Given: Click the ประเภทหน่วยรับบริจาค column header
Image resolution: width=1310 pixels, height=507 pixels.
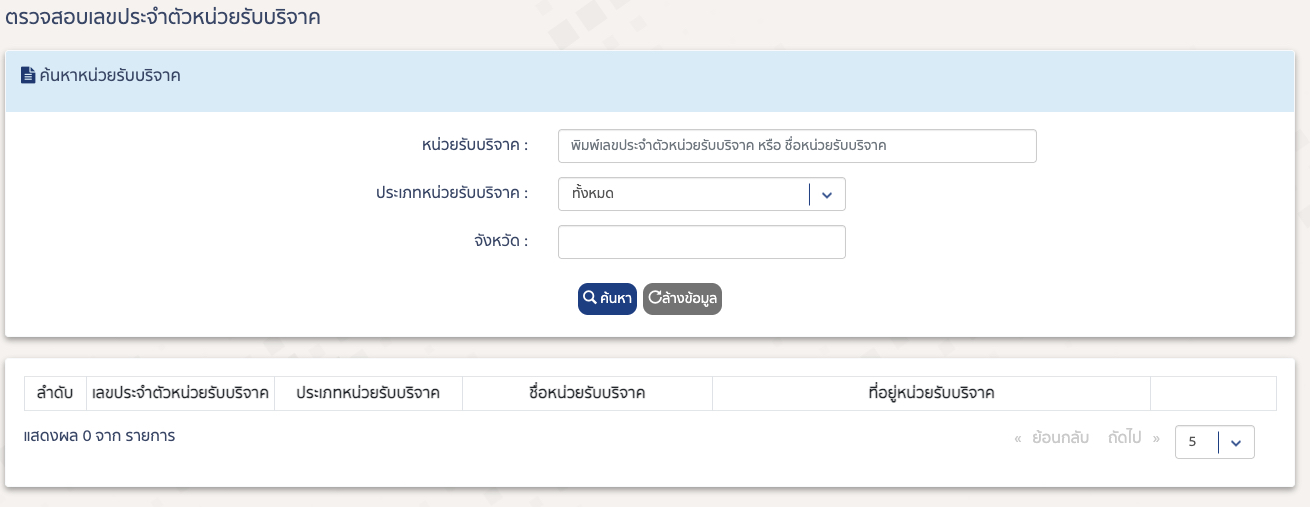Looking at the screenshot, I should pyautogui.click(x=369, y=393).
